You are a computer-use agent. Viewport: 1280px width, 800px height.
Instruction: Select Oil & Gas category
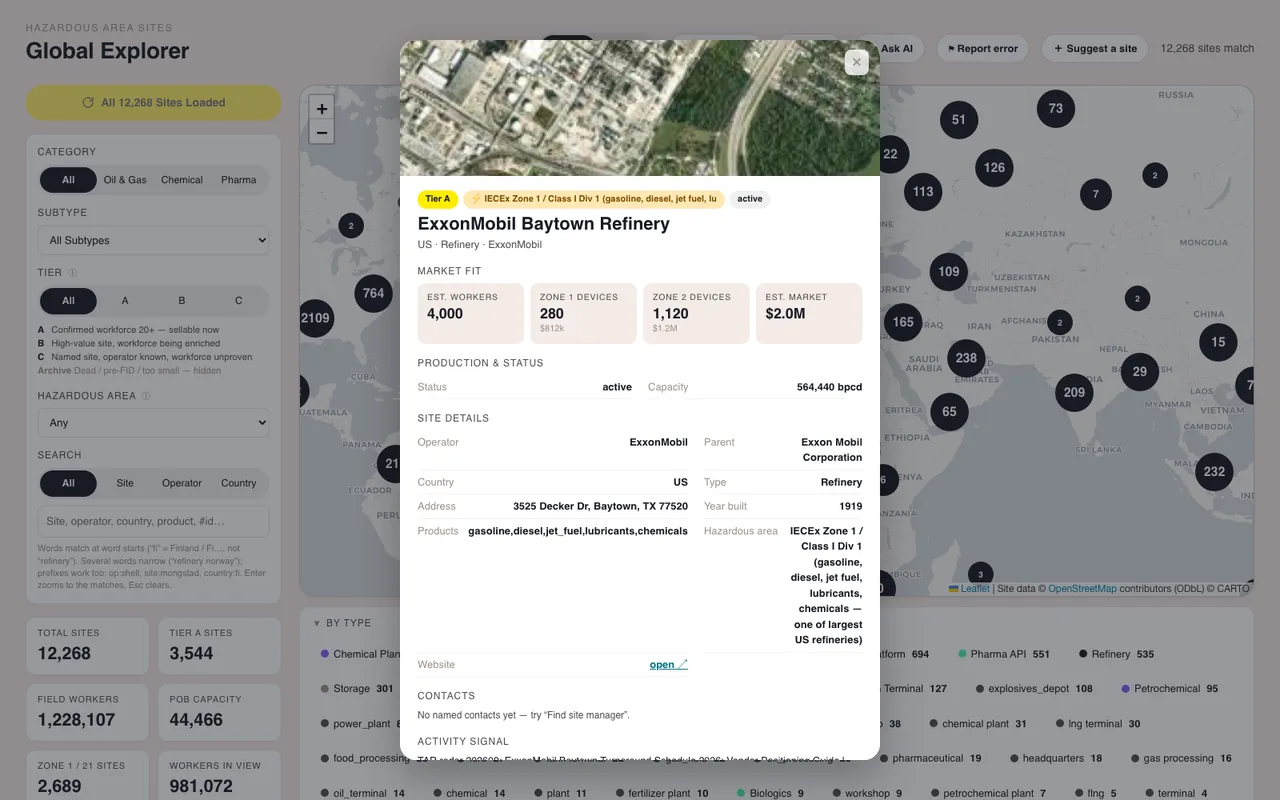pos(125,180)
